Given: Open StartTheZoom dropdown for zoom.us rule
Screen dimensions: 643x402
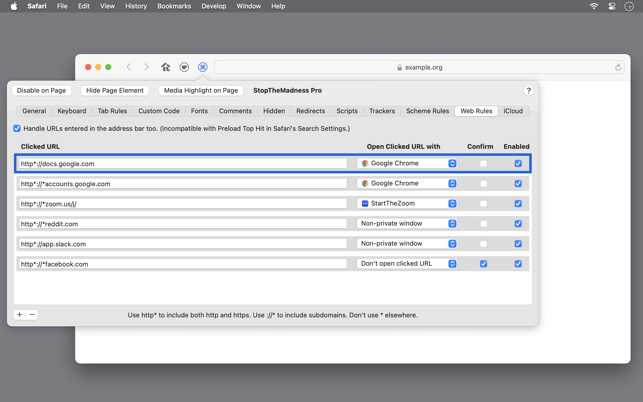Looking at the screenshot, I should pyautogui.click(x=407, y=203).
